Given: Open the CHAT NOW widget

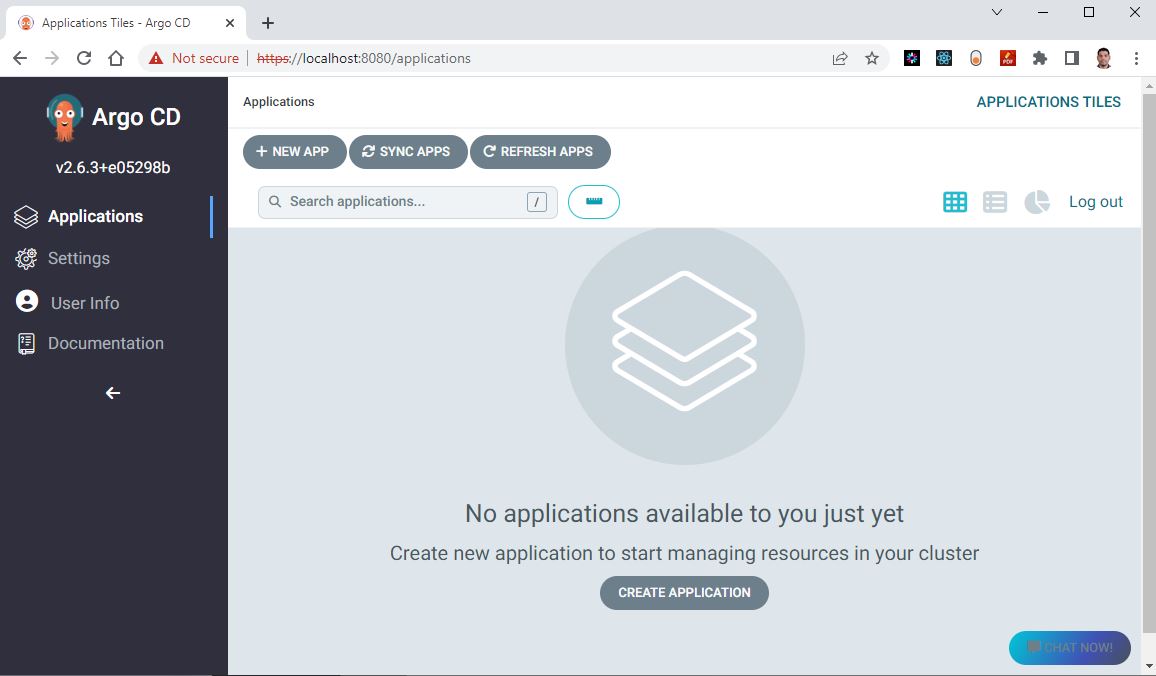Looking at the screenshot, I should click(x=1069, y=648).
